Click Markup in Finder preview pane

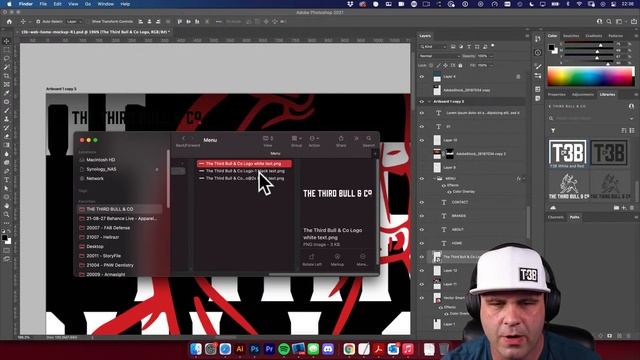pyautogui.click(x=337, y=260)
